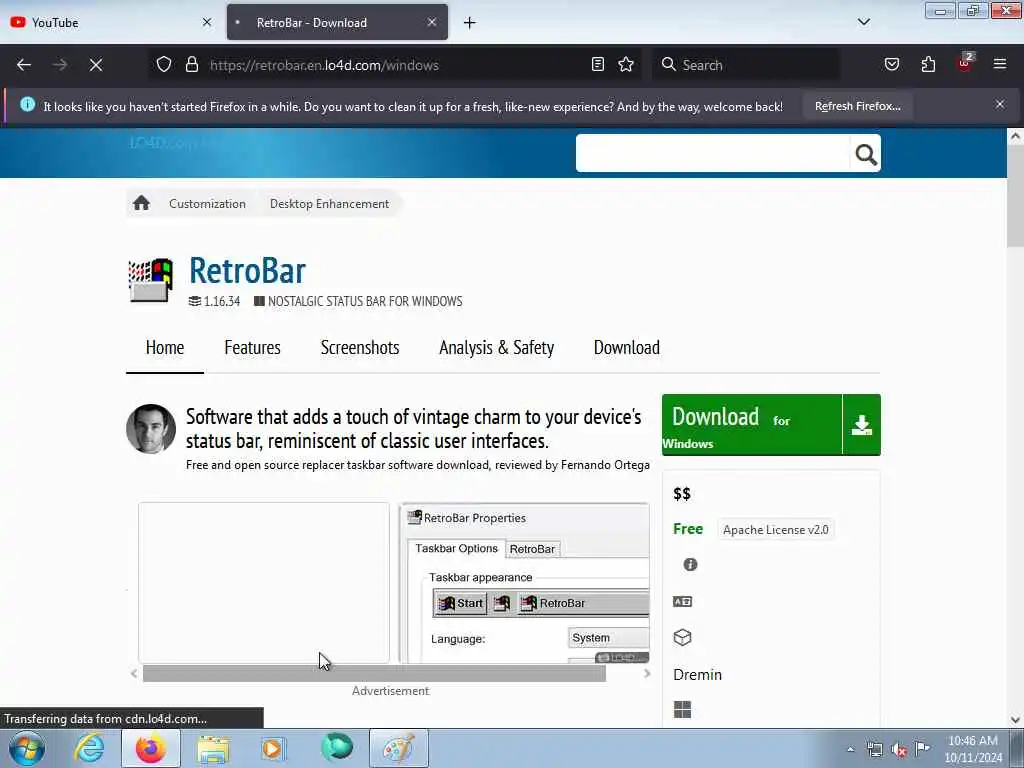This screenshot has width=1024, height=768.
Task: Click the LO4D magnifier search button
Action: 866,154
